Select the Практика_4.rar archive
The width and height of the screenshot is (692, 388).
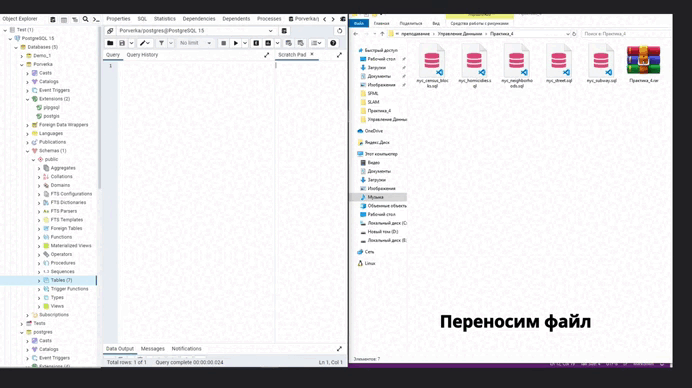point(643,64)
